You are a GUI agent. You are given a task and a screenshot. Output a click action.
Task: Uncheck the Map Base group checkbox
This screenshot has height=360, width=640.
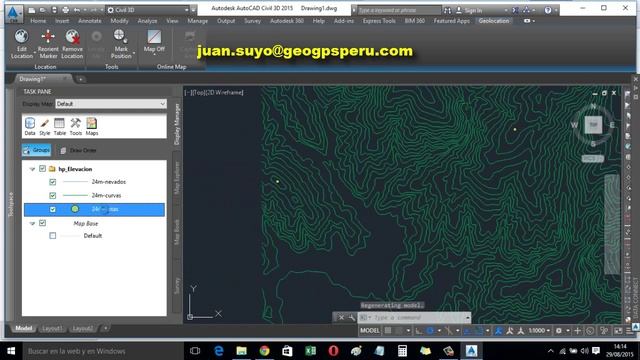(x=42, y=223)
